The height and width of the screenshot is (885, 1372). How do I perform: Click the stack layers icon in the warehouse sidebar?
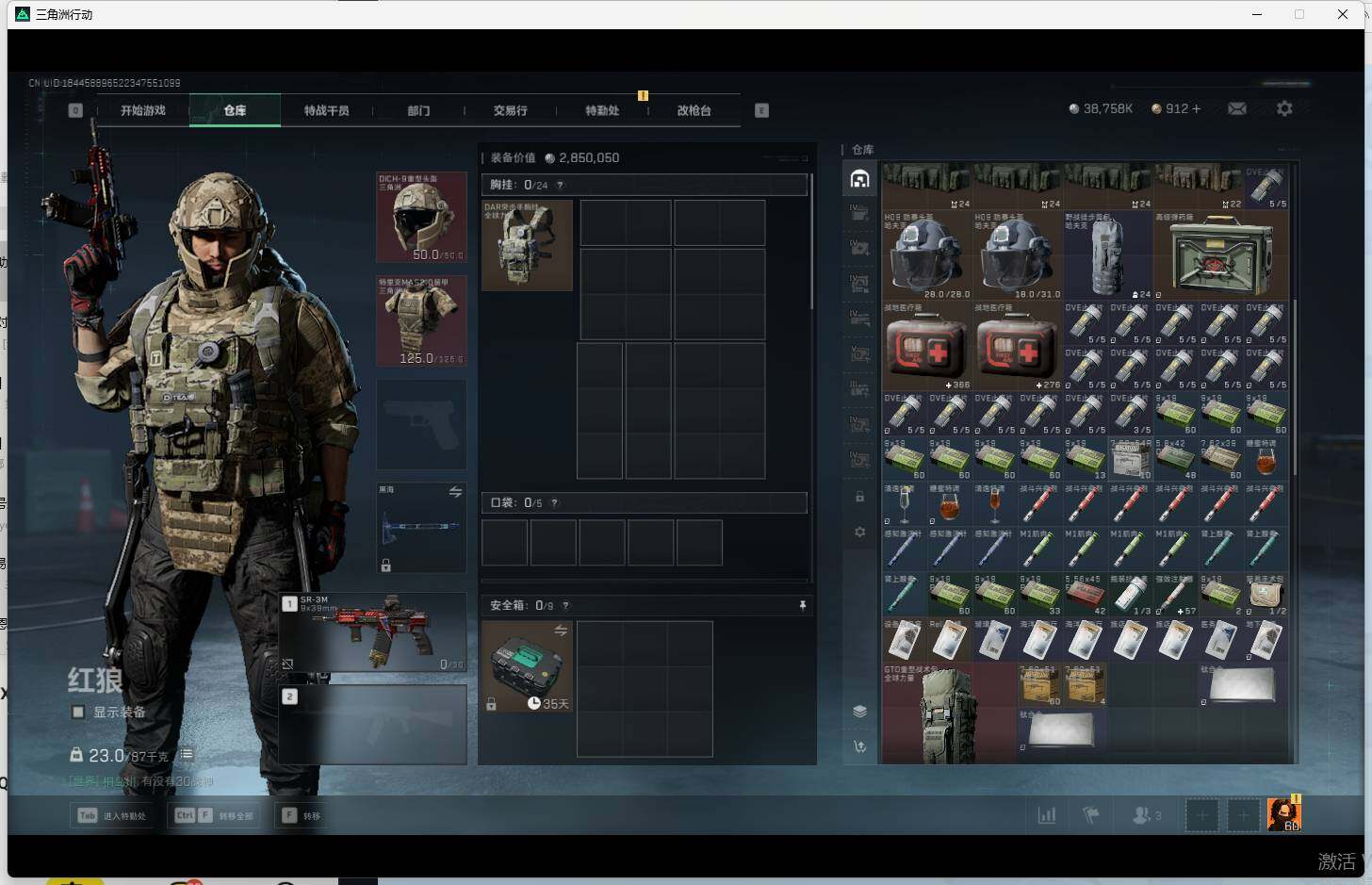pyautogui.click(x=859, y=712)
